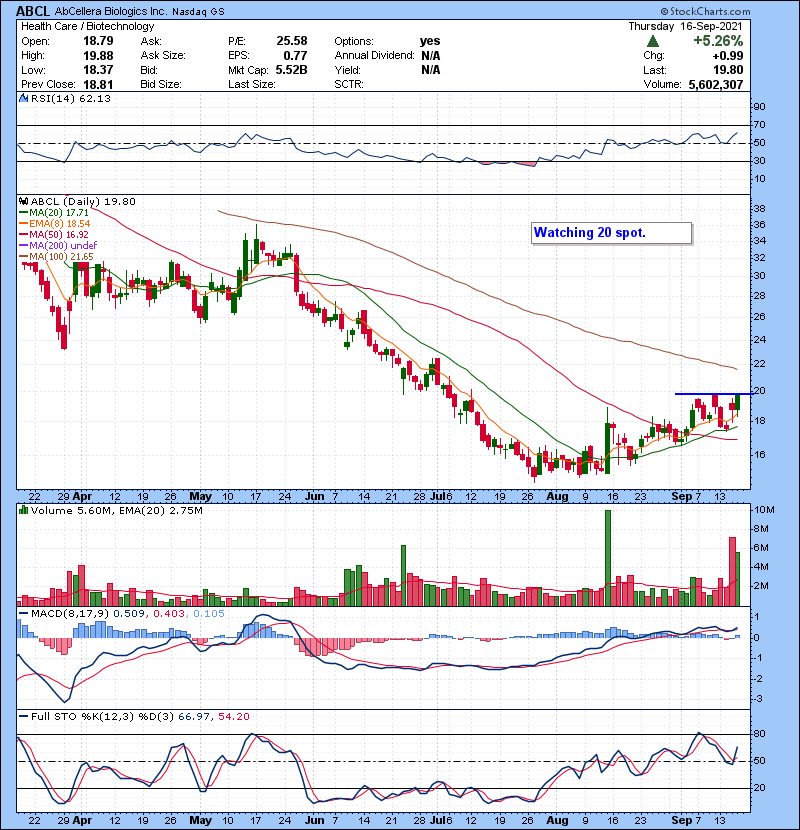
Task: Click the May month label under price chart
Action: click(x=200, y=497)
